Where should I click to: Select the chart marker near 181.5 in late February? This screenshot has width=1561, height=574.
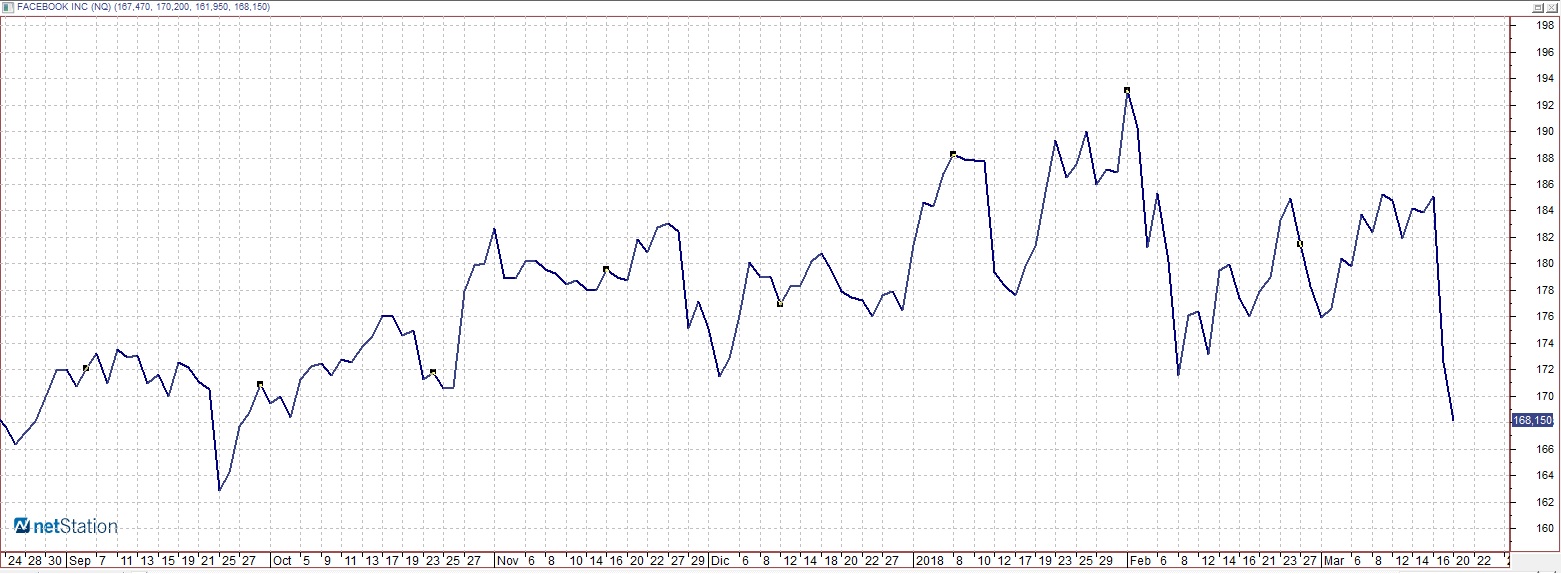click(x=1299, y=244)
